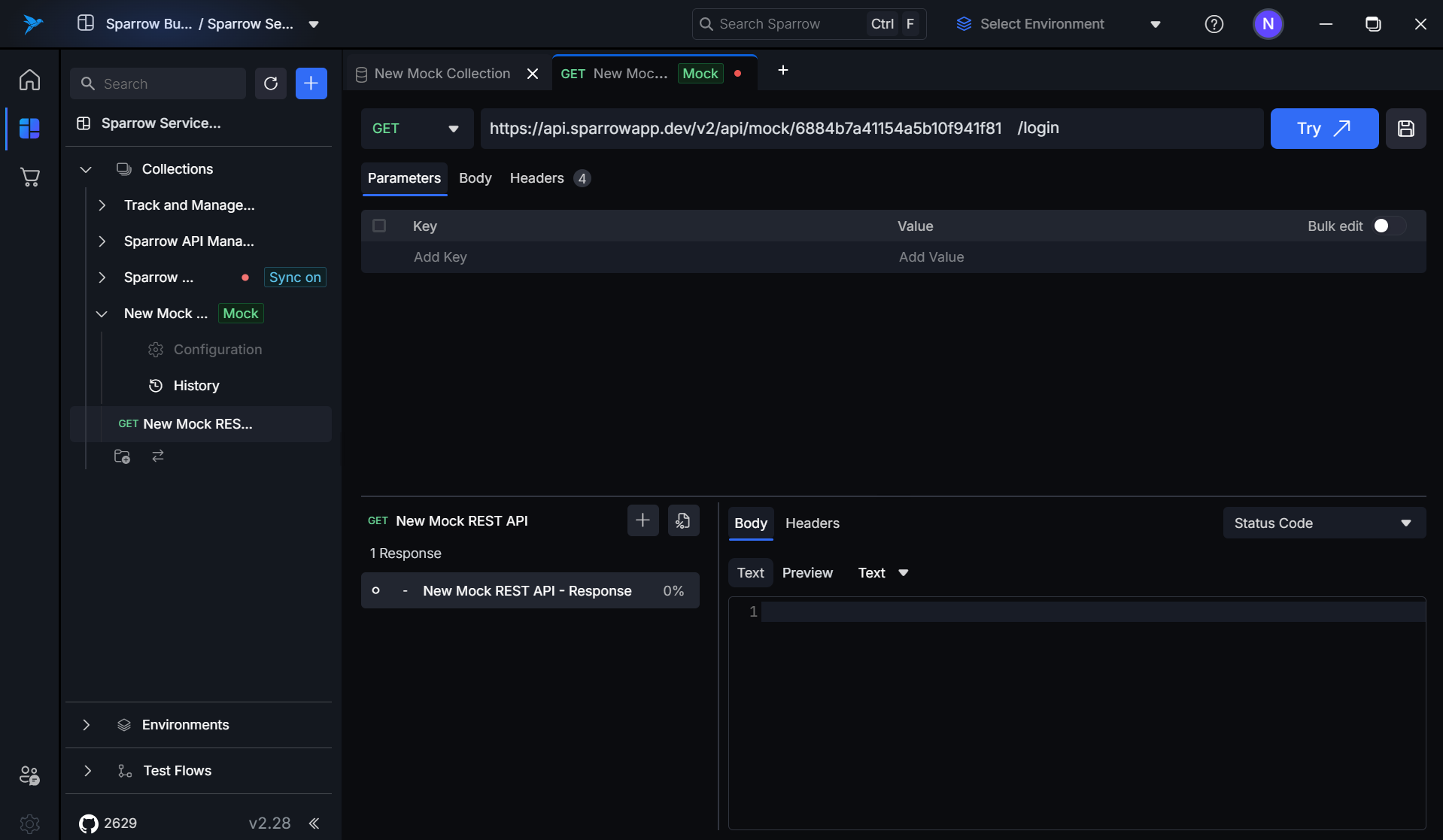Open the HTTP method GET dropdown

click(417, 129)
